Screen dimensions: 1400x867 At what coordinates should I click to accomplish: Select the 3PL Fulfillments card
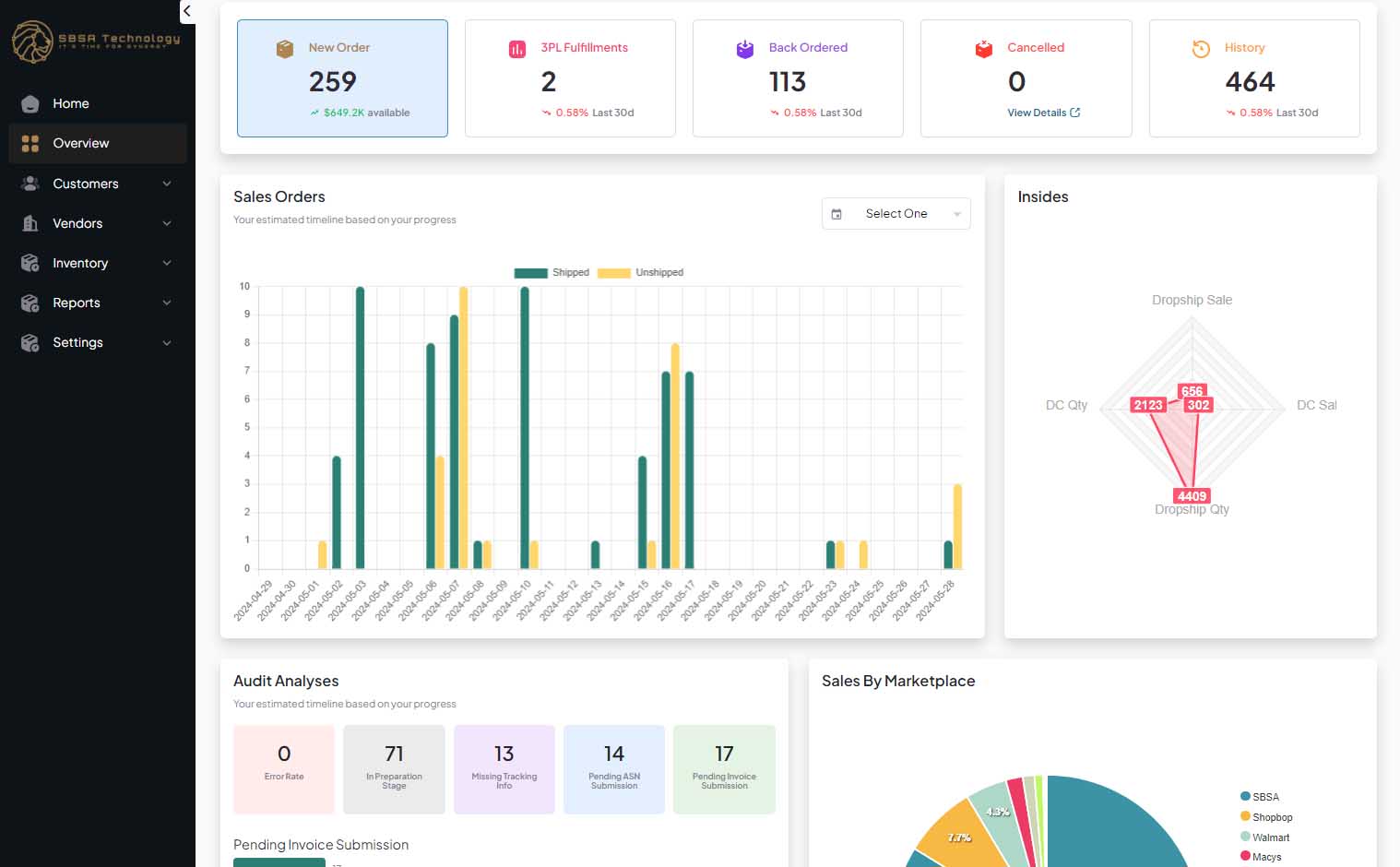[570, 78]
